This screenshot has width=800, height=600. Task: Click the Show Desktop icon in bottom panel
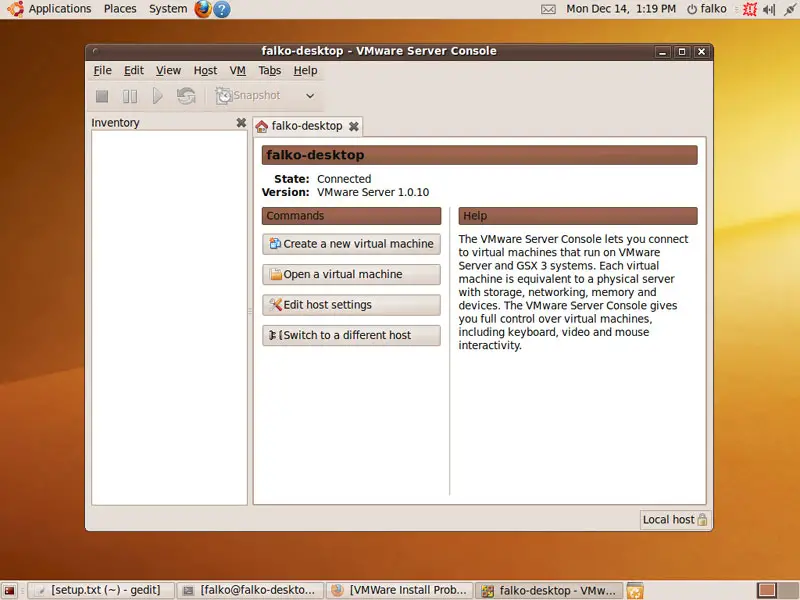point(9,591)
